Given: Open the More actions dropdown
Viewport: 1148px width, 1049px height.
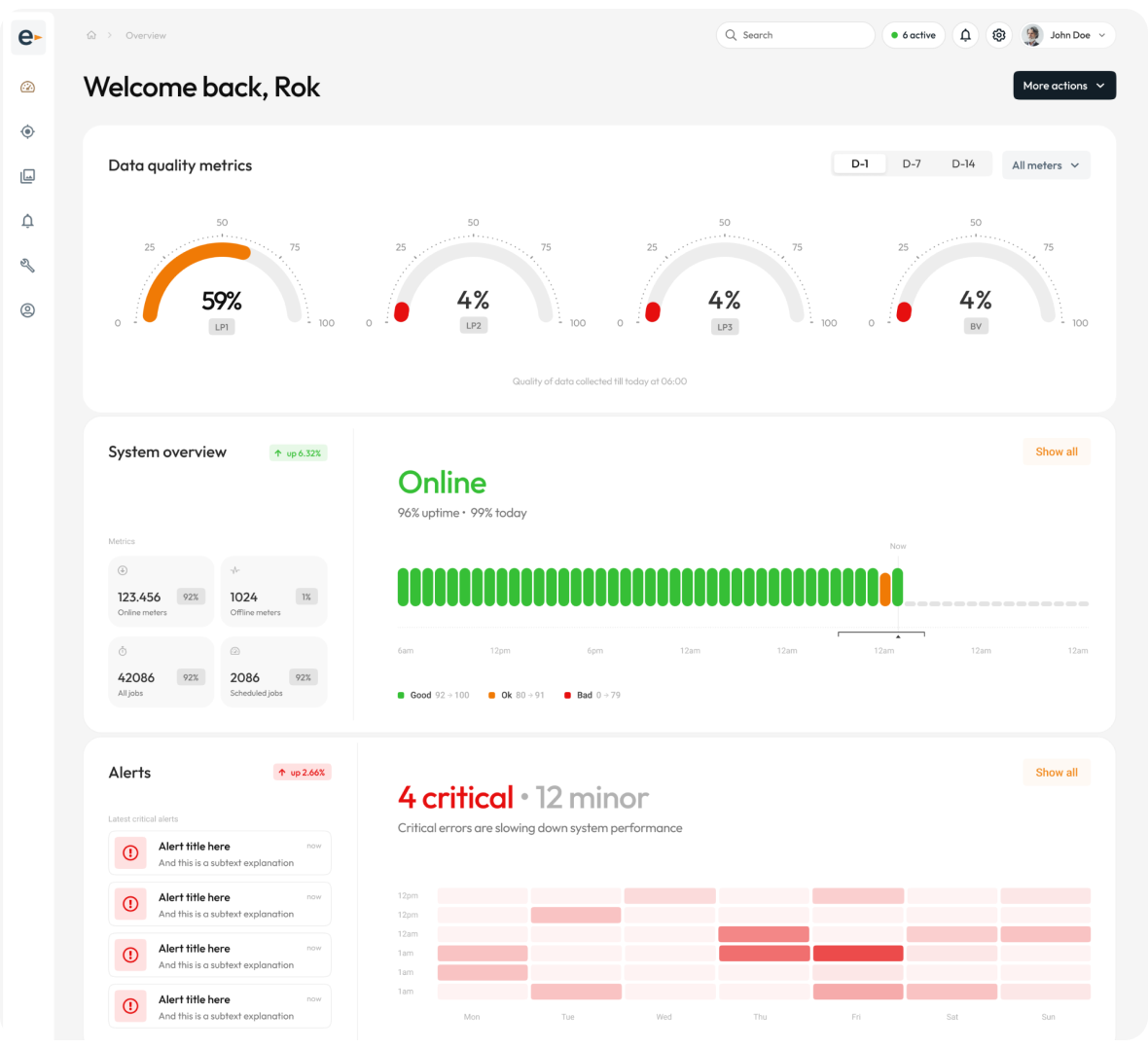Looking at the screenshot, I should (1063, 86).
